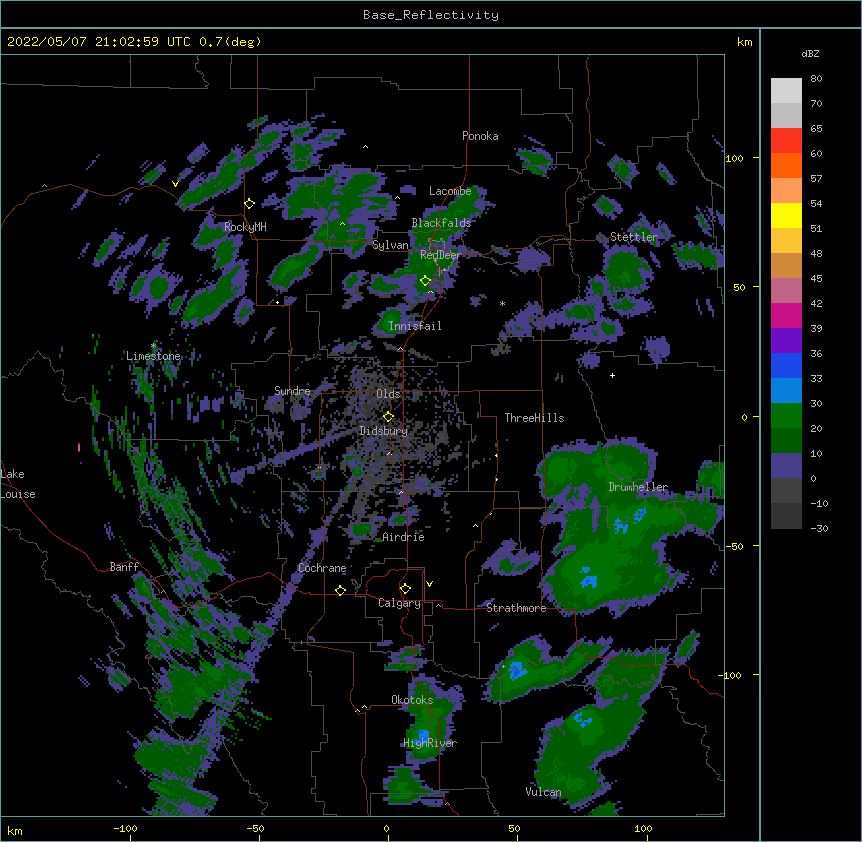Click the -100 tick on bottom axis
Viewport: 862px width, 842px height.
pos(125,828)
